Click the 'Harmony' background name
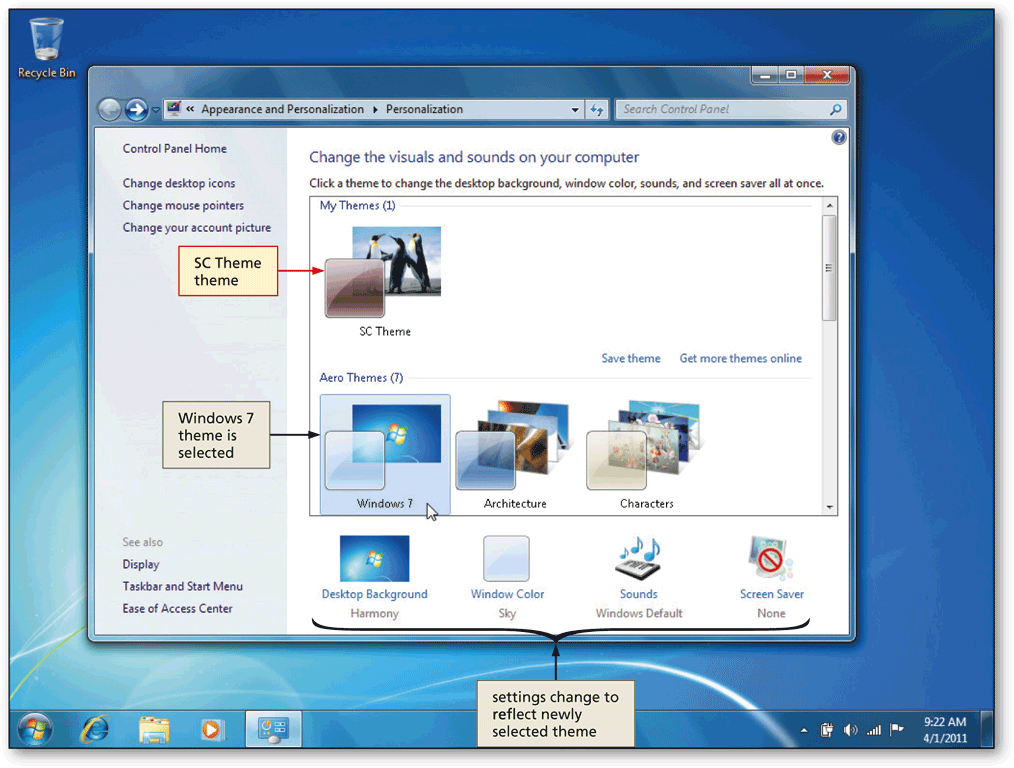 374,613
